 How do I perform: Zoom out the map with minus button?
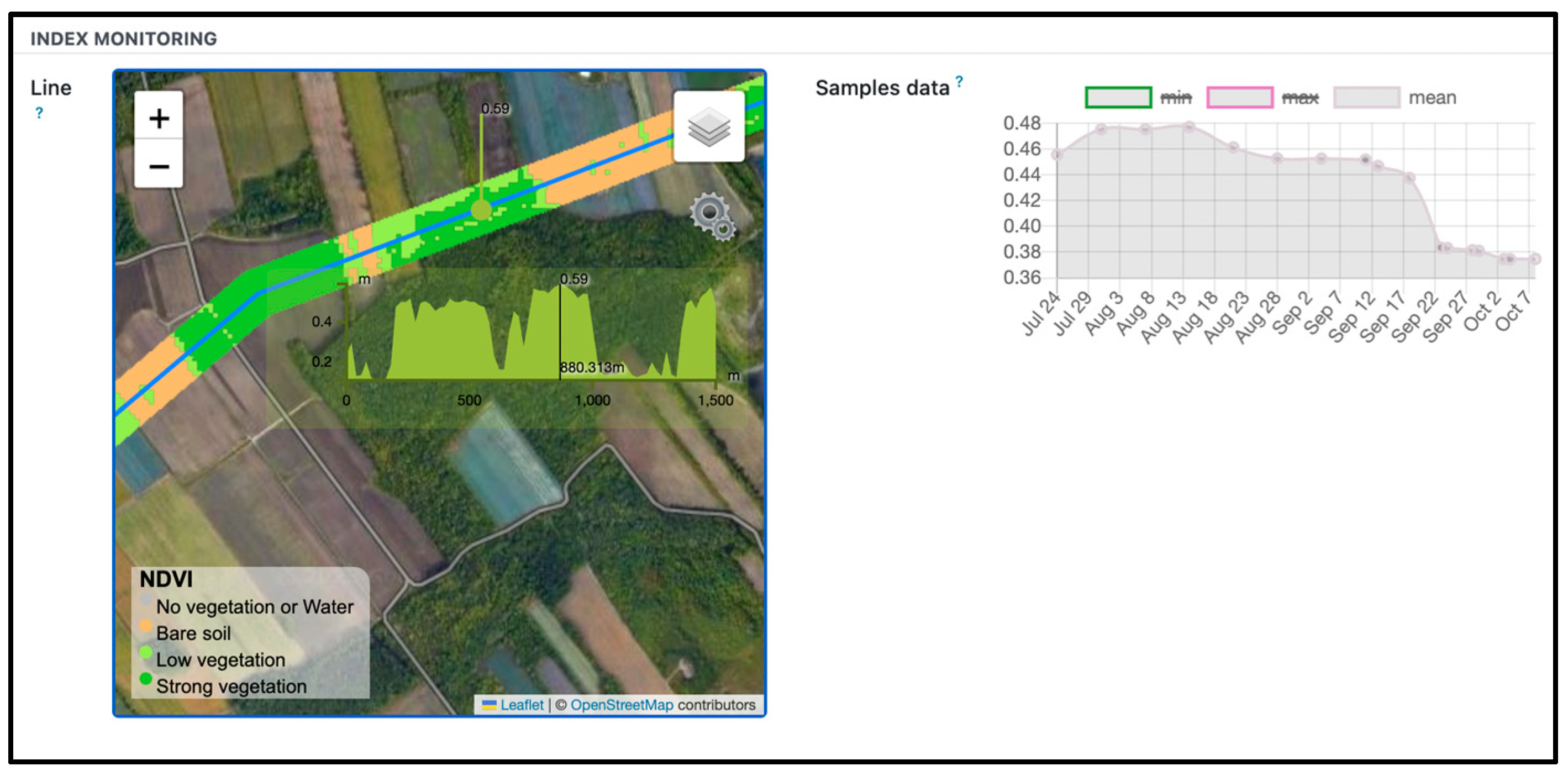(159, 166)
